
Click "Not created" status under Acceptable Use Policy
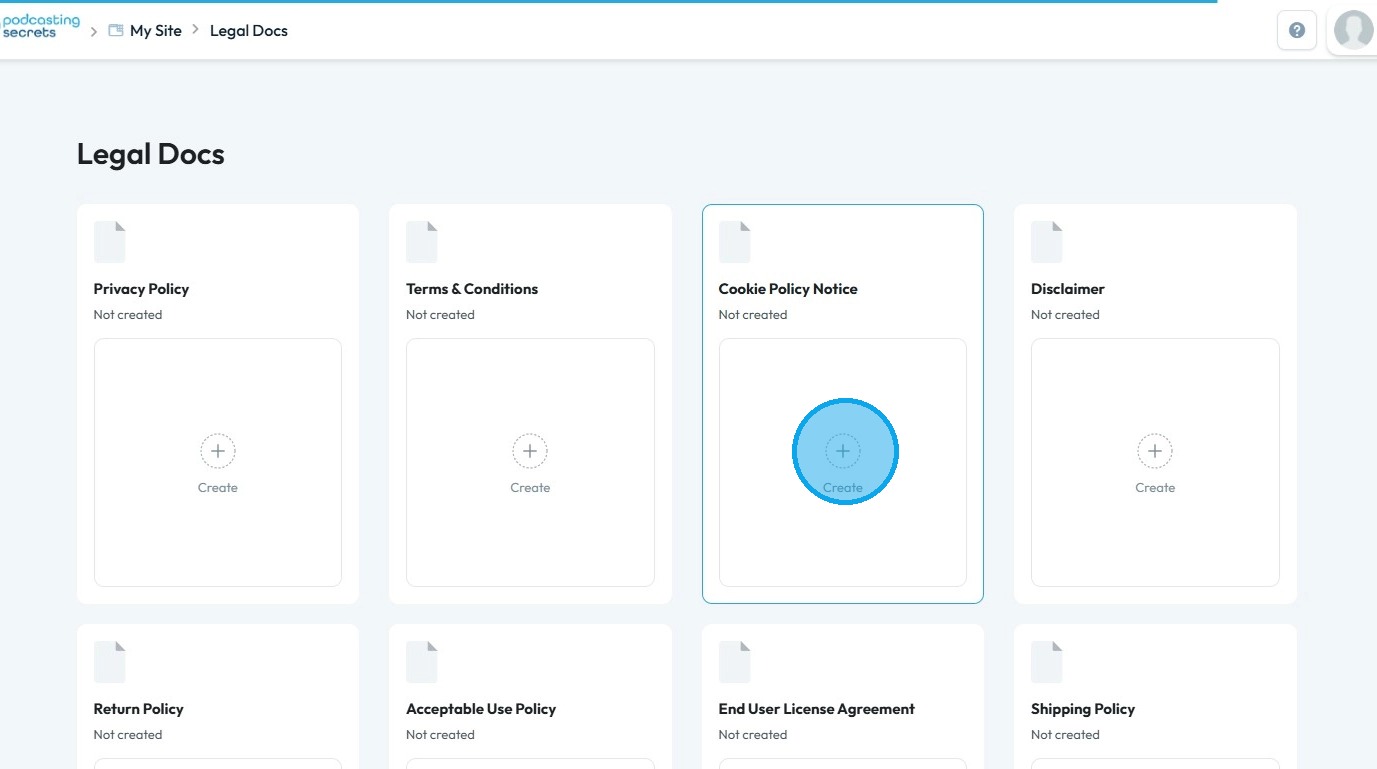[x=440, y=735]
